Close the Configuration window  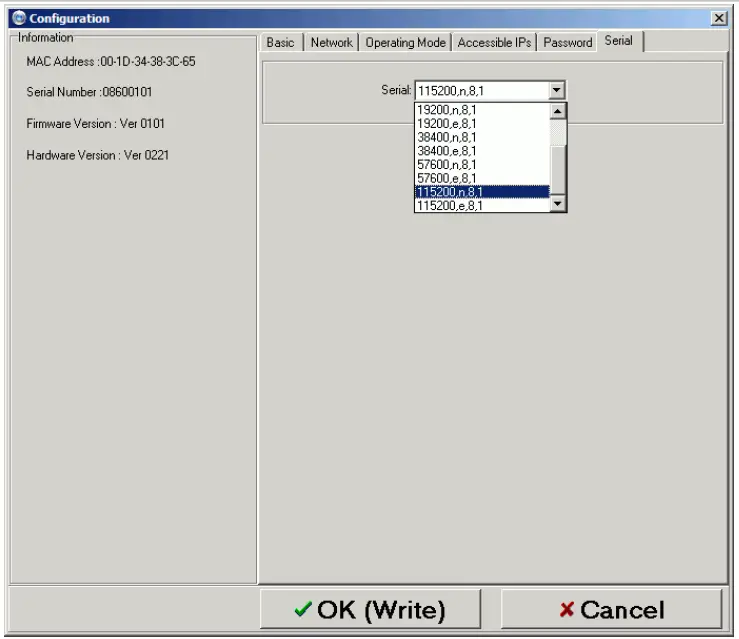coord(719,18)
